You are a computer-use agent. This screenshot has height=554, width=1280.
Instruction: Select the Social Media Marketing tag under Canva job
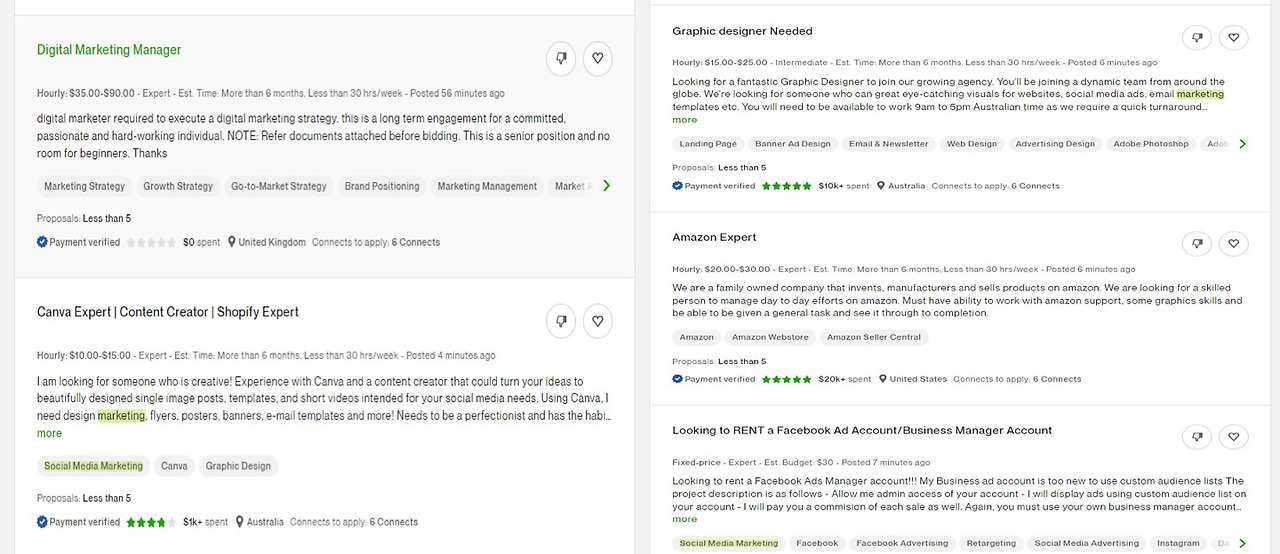coord(93,466)
